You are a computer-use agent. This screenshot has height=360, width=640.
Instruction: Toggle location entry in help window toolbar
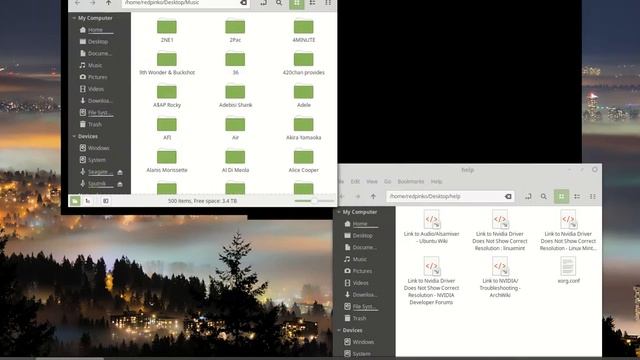click(528, 196)
